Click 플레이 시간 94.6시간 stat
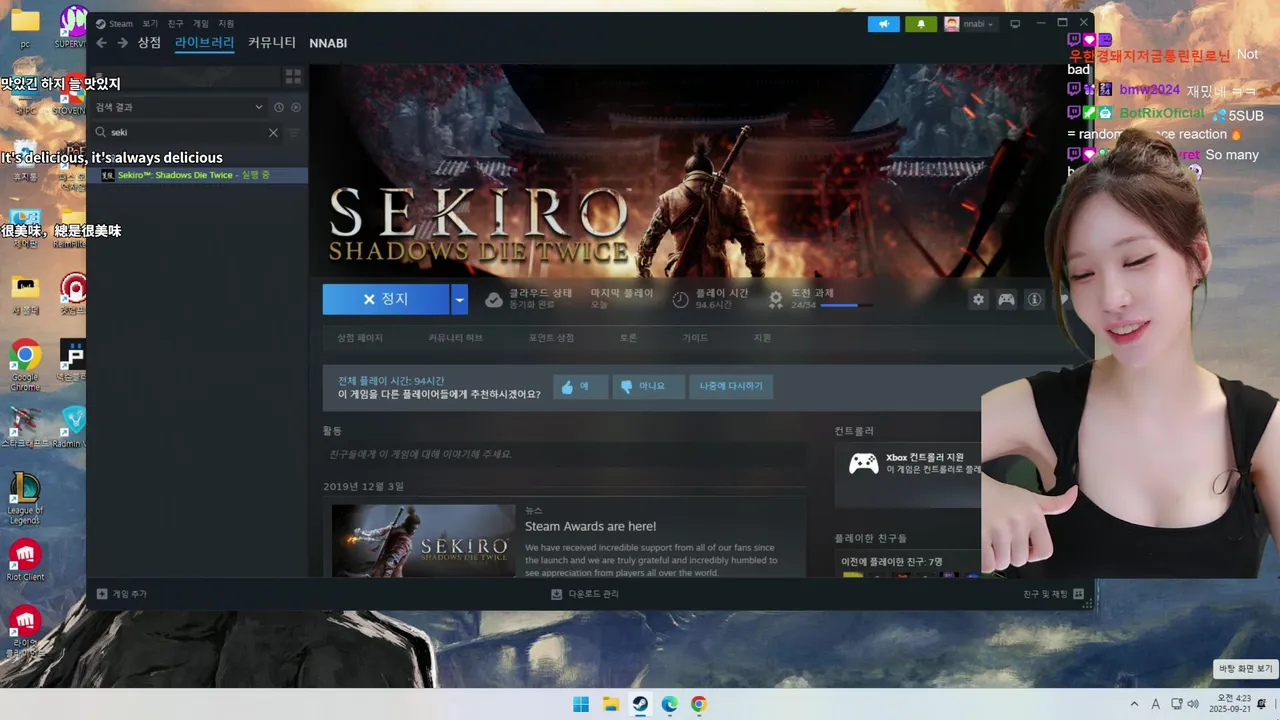The height and width of the screenshot is (720, 1280). coord(710,299)
